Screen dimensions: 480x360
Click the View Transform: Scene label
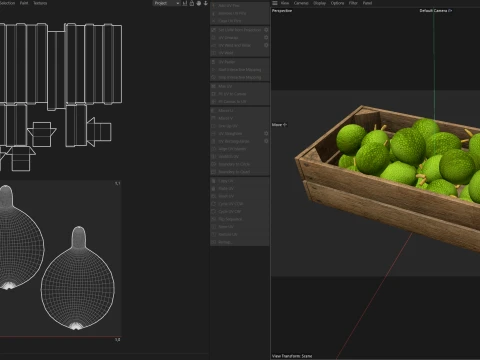(292, 356)
